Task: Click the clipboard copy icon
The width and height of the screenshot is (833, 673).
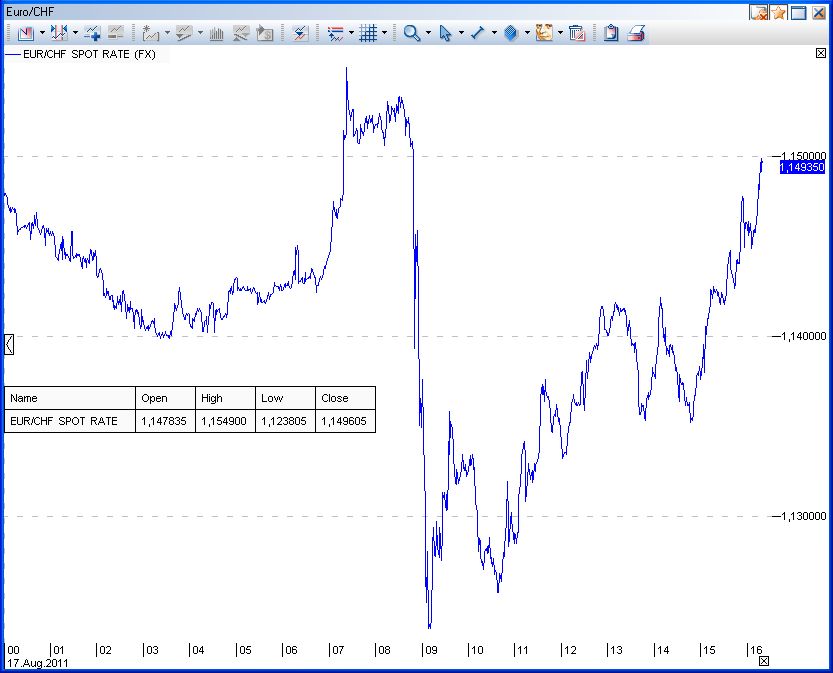Action: point(611,33)
